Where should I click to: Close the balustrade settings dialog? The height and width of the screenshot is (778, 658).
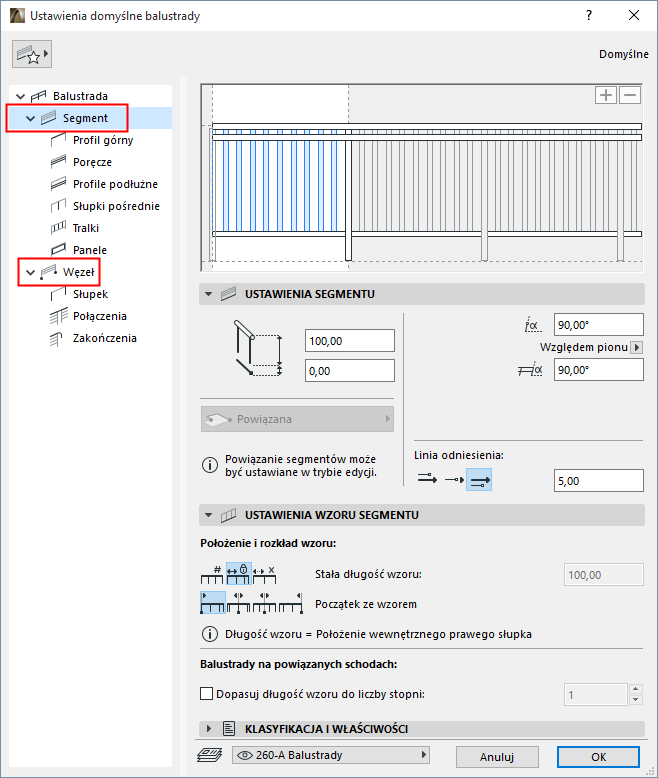(634, 15)
